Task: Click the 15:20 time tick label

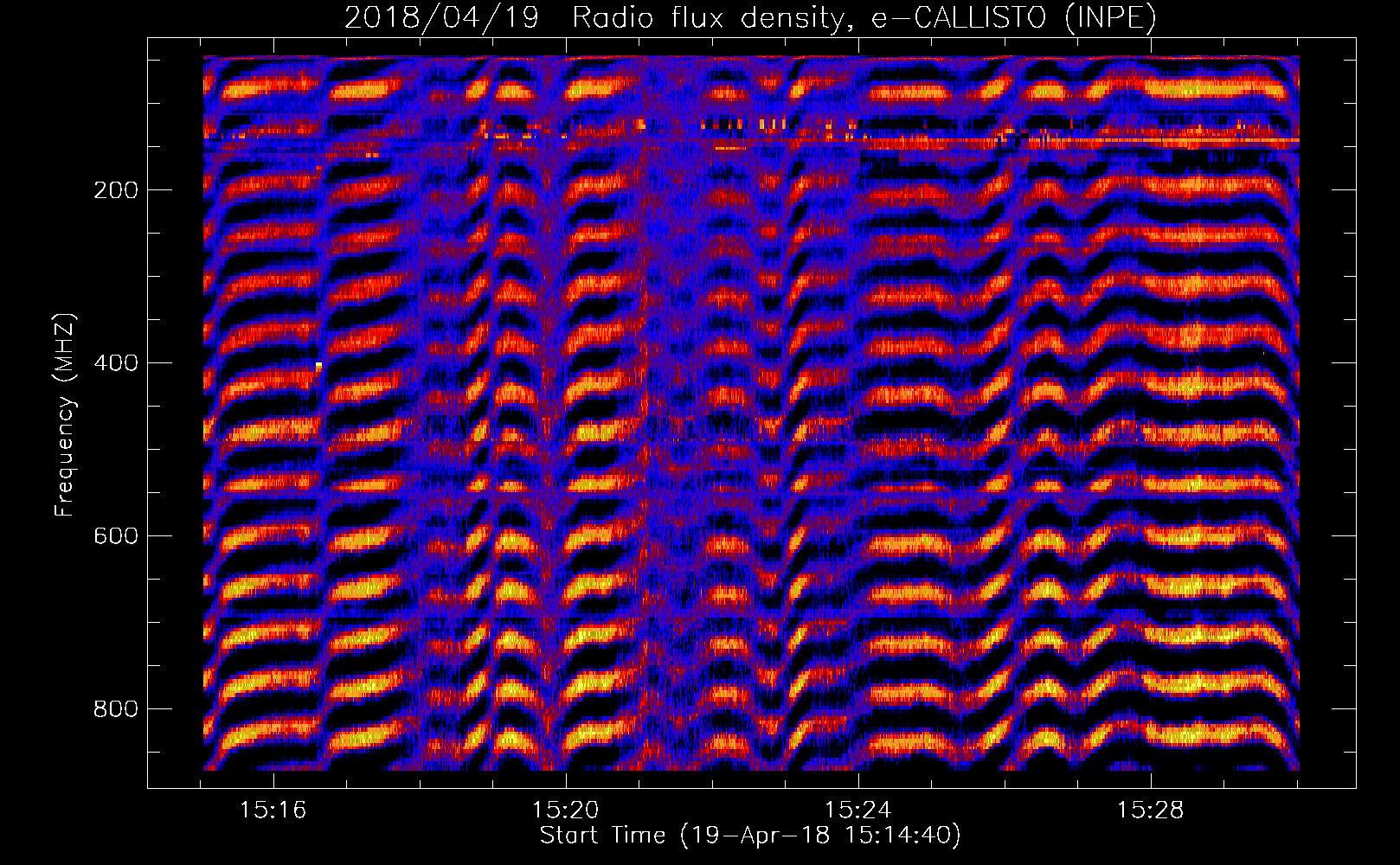Action: pyautogui.click(x=566, y=811)
